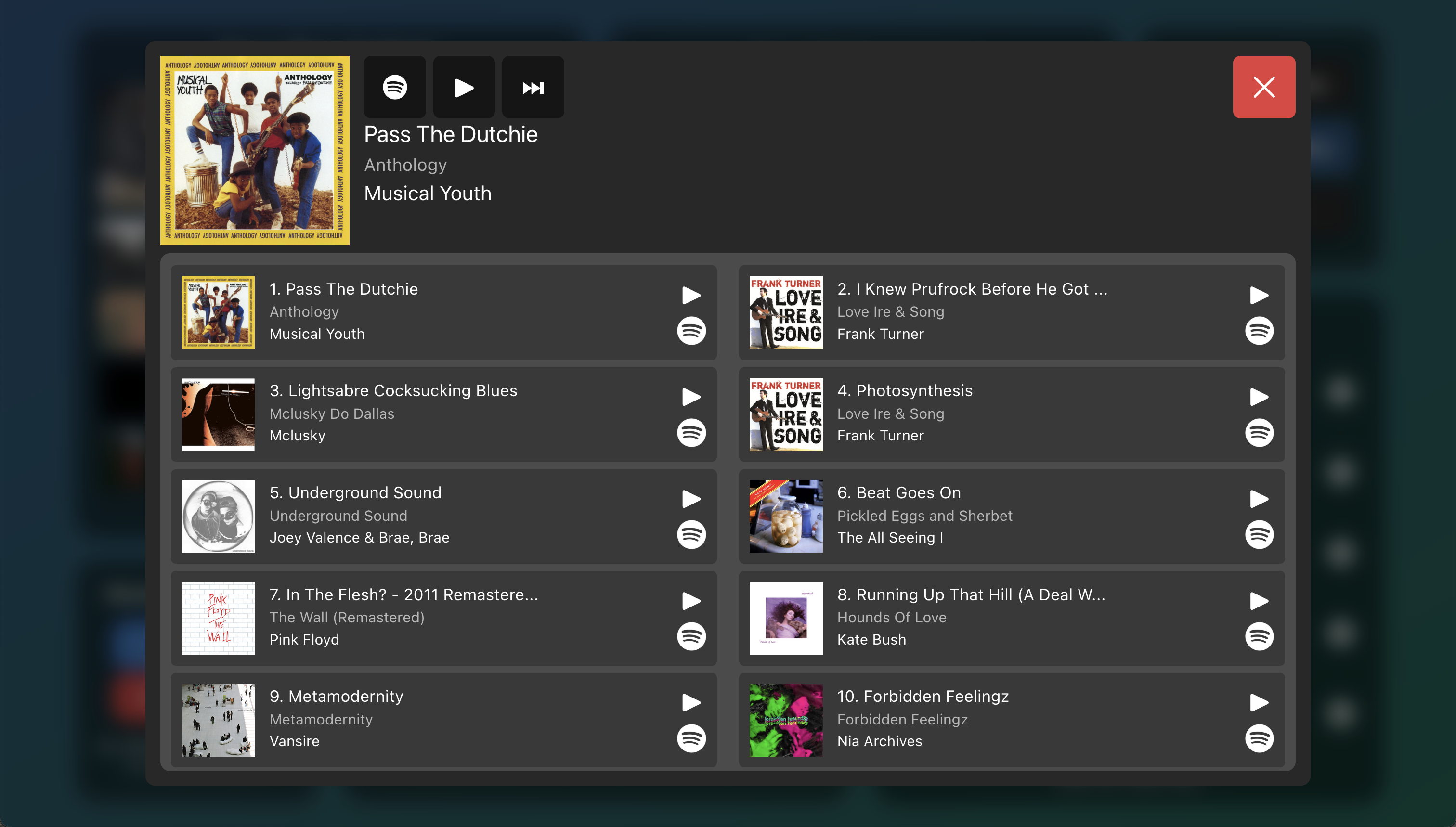
Task: Open Beat Goes On row in Spotify
Action: coord(1260,534)
